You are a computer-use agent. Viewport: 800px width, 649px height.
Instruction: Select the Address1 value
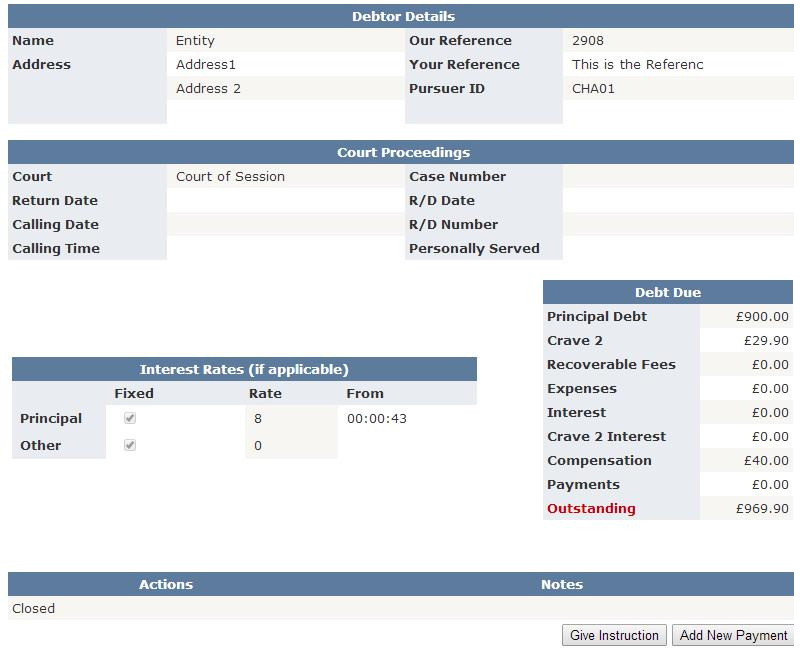tap(206, 65)
